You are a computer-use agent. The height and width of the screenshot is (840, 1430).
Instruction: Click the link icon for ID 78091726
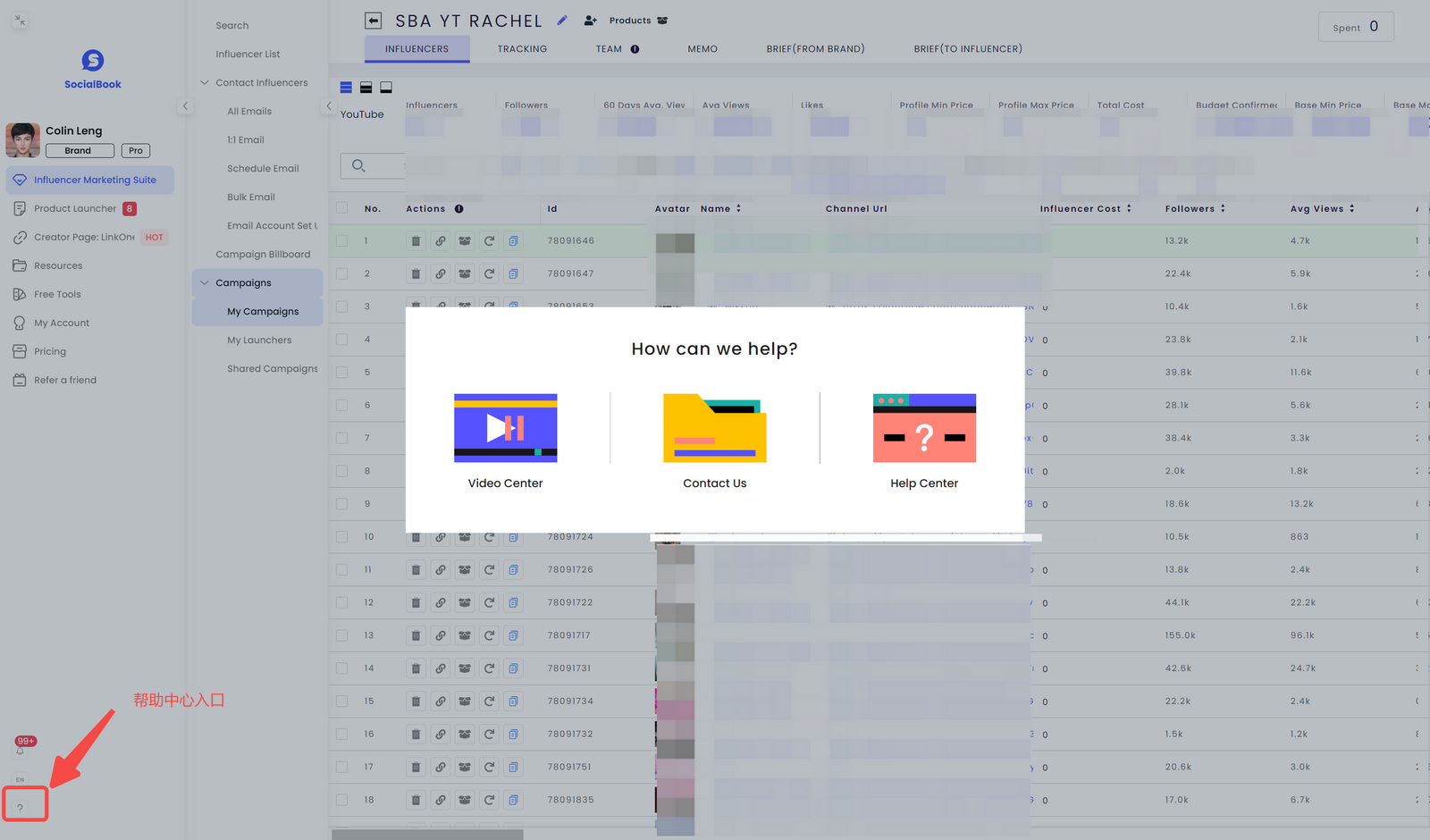pyautogui.click(x=441, y=570)
